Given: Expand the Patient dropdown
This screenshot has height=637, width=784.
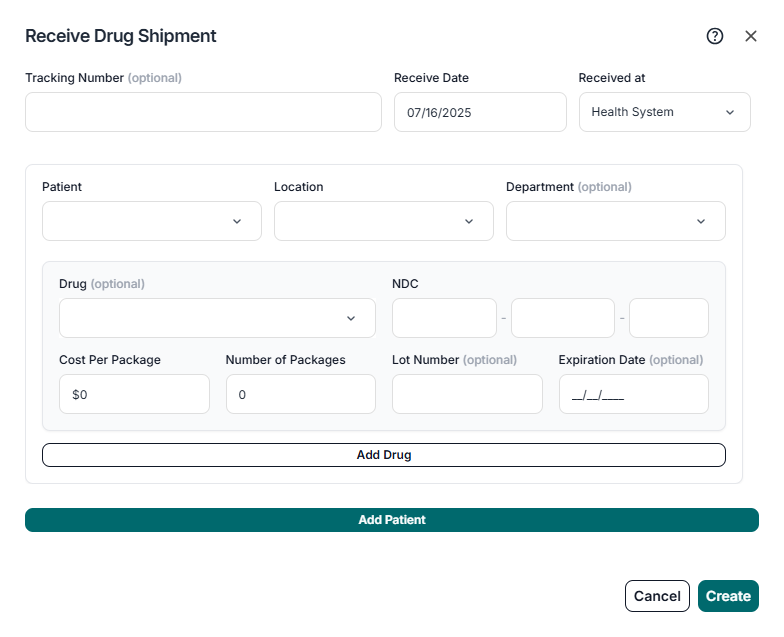Looking at the screenshot, I should pyautogui.click(x=152, y=221).
